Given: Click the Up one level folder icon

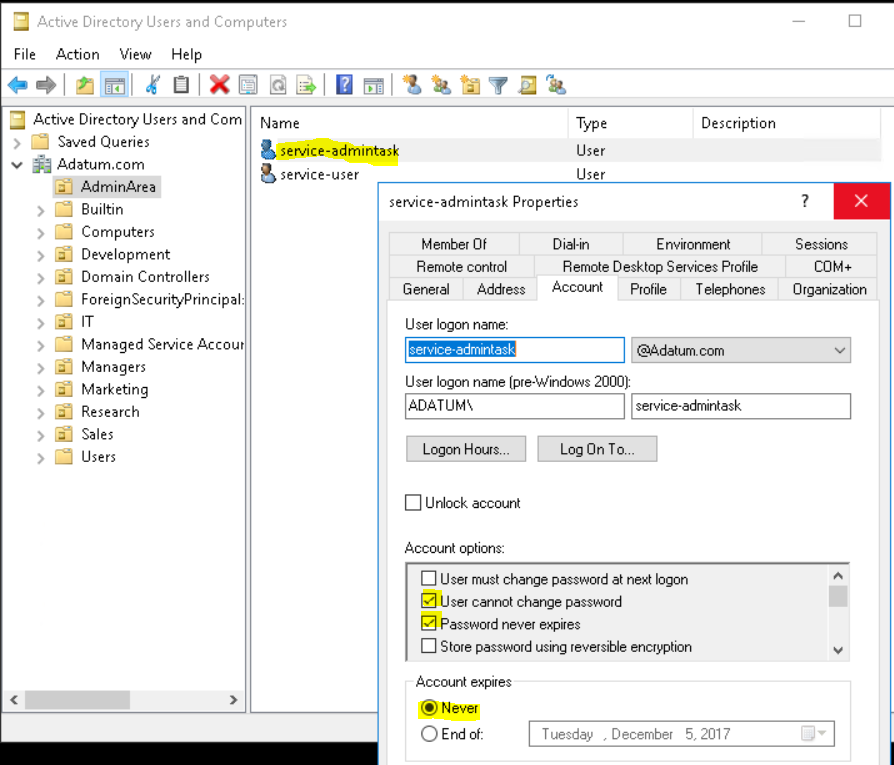Looking at the screenshot, I should [x=85, y=86].
